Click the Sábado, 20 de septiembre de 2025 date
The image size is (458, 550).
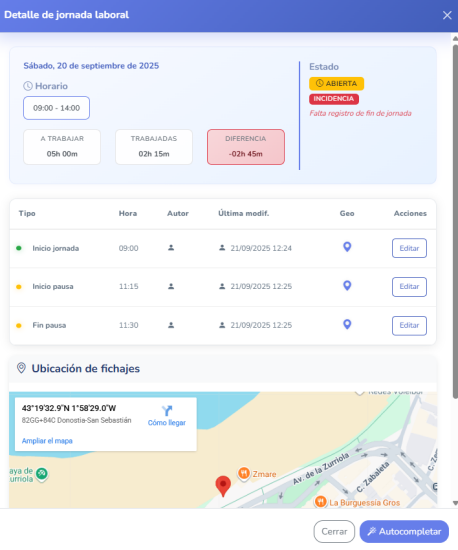[x=91, y=66]
